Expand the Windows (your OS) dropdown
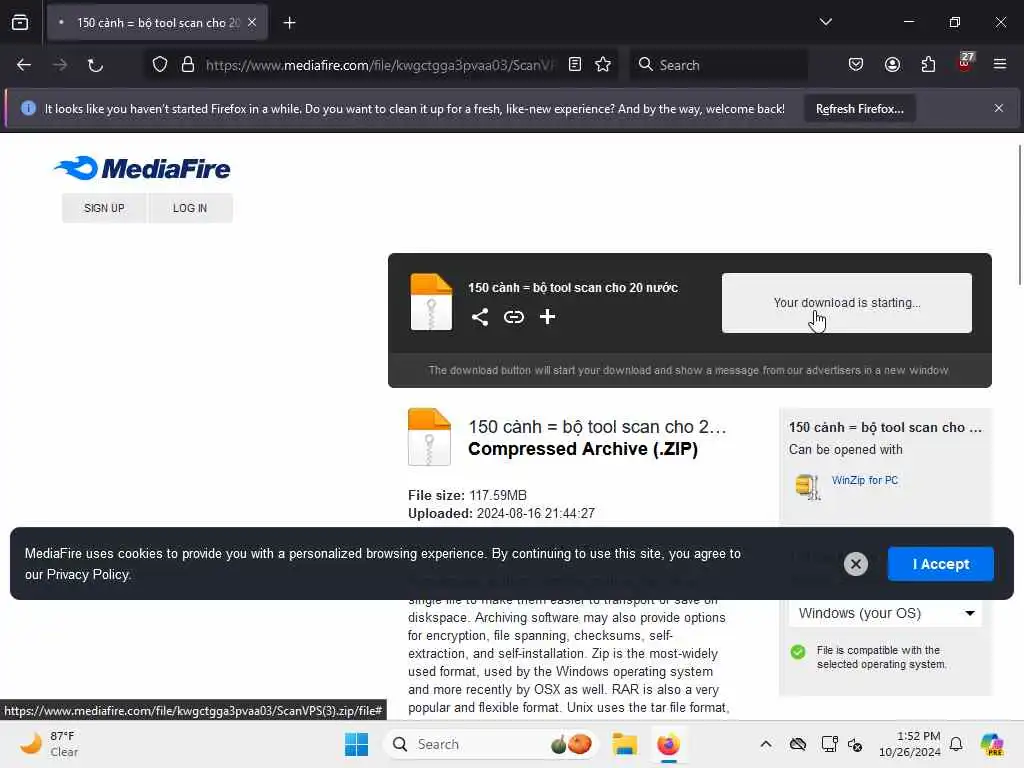Viewport: 1024px width, 768px height. pos(886,613)
